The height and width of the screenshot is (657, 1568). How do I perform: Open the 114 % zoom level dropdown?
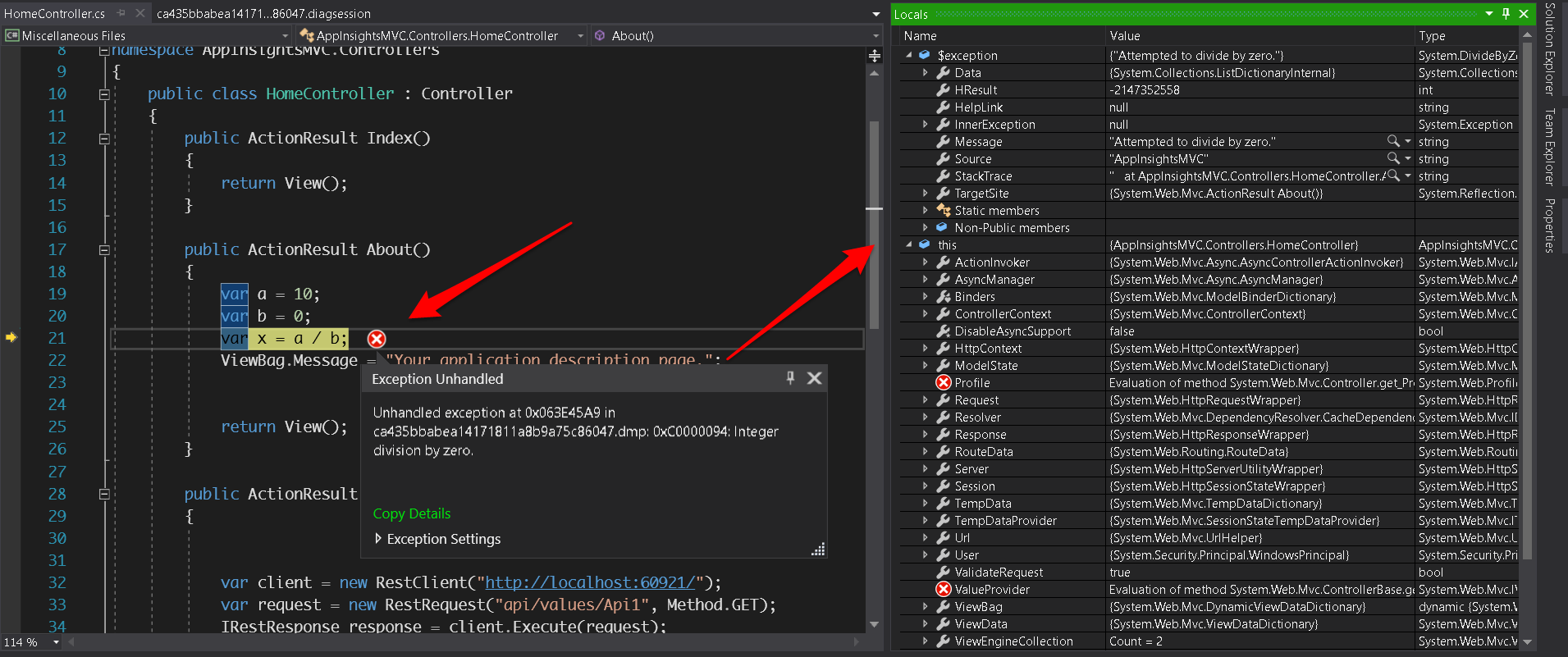(57, 642)
